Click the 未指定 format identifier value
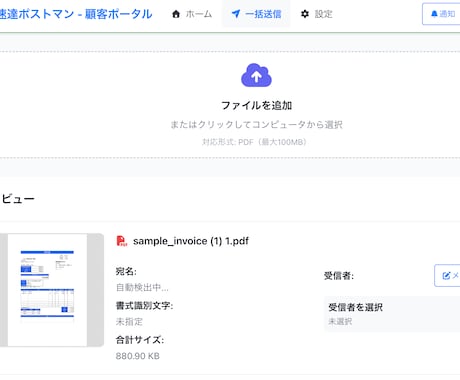460x380 pixels. point(129,322)
